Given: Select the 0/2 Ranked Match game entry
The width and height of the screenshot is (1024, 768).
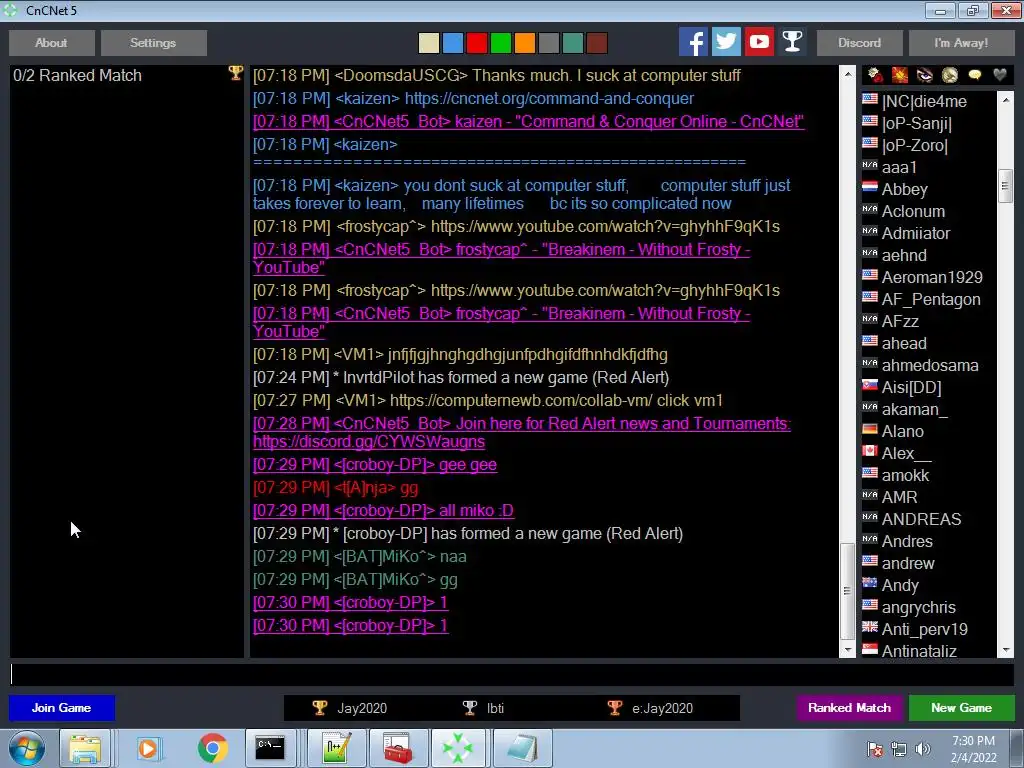Looking at the screenshot, I should [127, 75].
